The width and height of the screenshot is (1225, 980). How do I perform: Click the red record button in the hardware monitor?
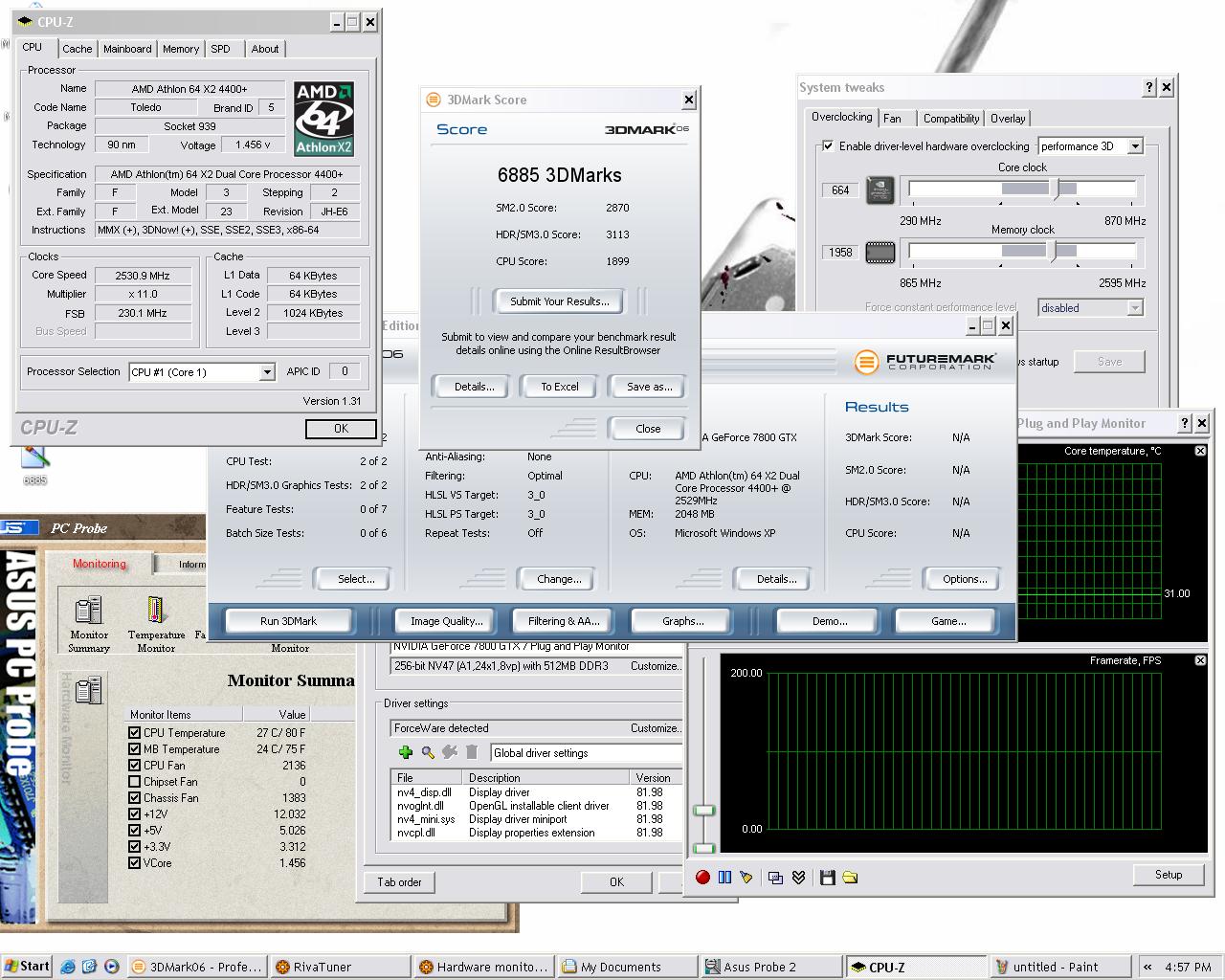click(x=702, y=877)
